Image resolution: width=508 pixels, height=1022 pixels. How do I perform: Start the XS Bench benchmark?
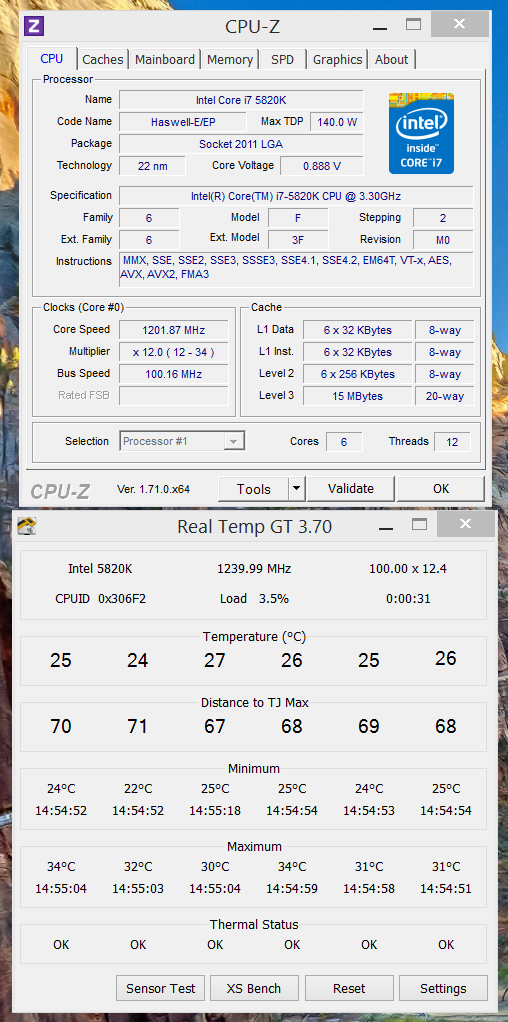tap(254, 988)
